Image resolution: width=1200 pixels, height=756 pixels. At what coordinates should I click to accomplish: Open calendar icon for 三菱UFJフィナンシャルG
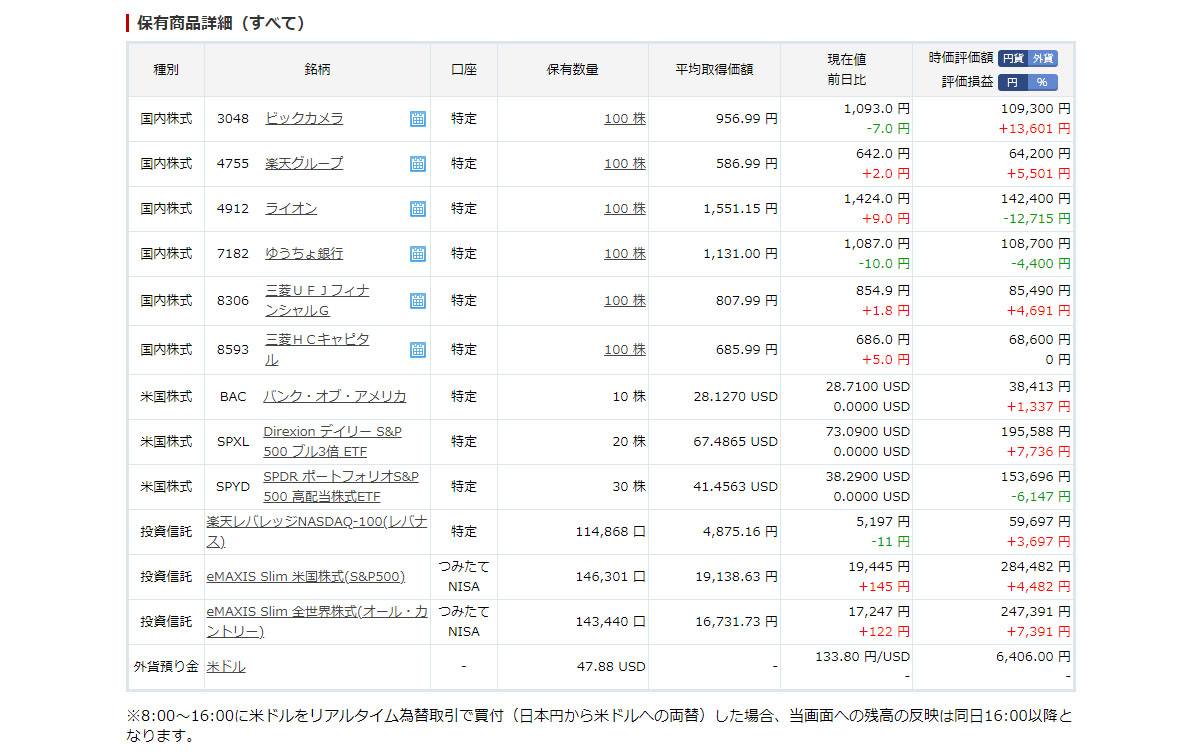pyautogui.click(x=417, y=301)
